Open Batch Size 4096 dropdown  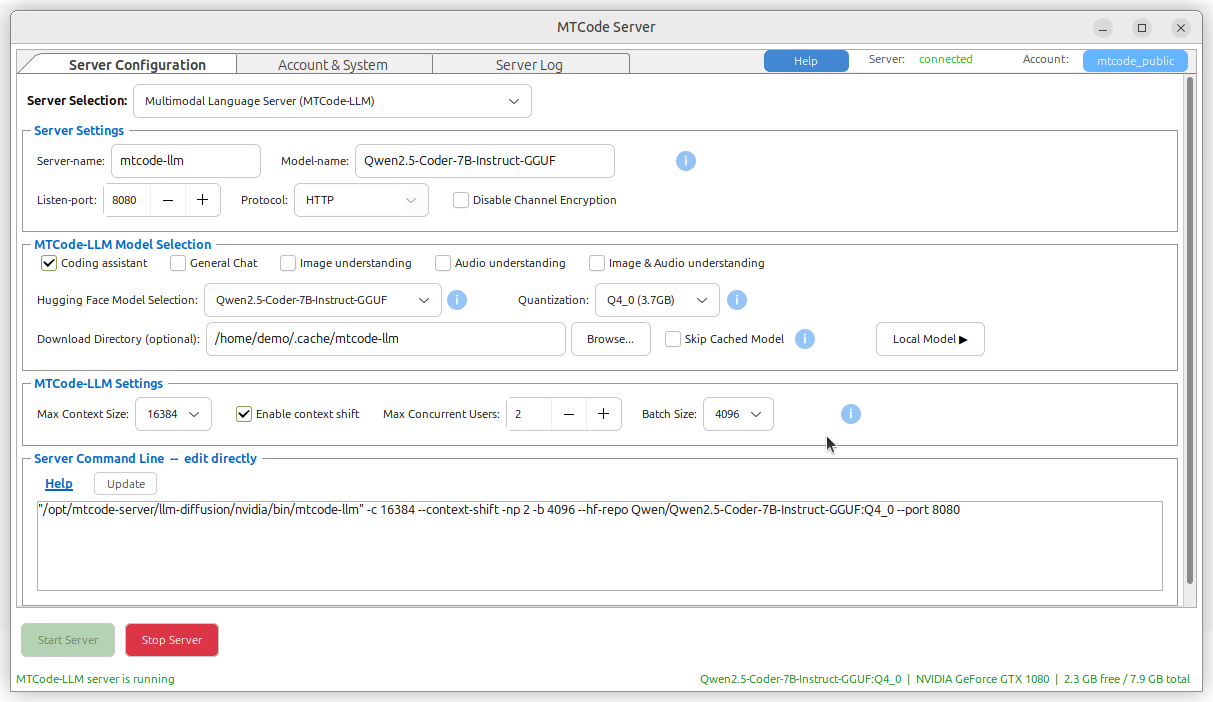(x=738, y=414)
